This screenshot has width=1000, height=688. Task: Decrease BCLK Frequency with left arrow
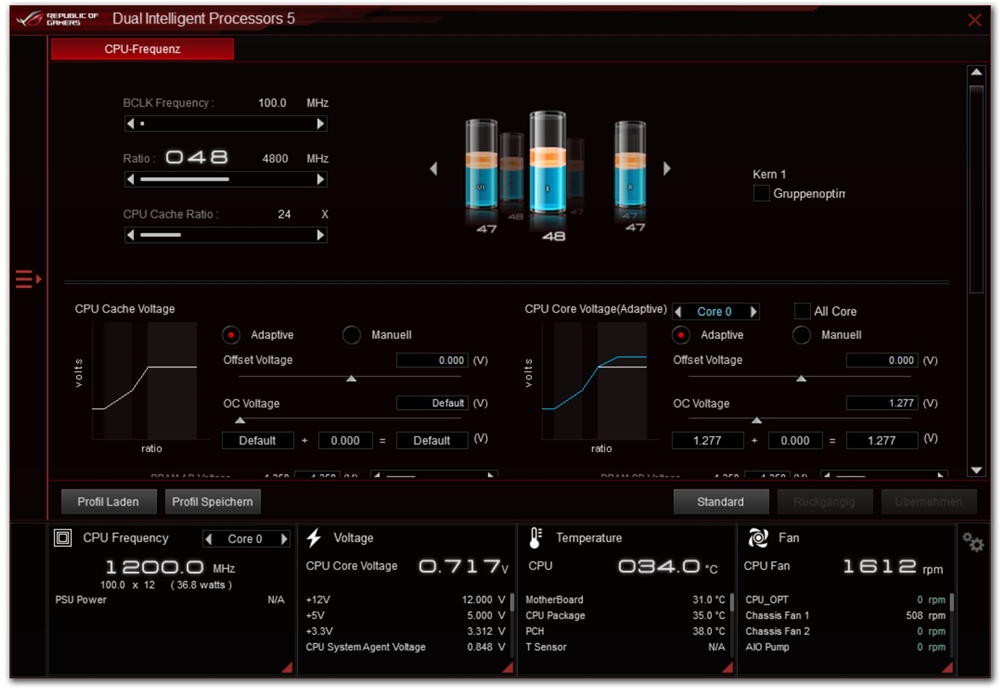(x=131, y=124)
